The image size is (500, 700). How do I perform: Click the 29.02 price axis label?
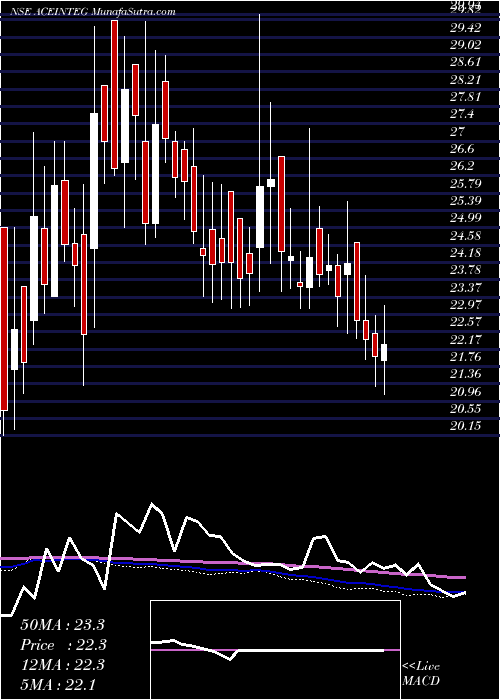tap(465, 45)
